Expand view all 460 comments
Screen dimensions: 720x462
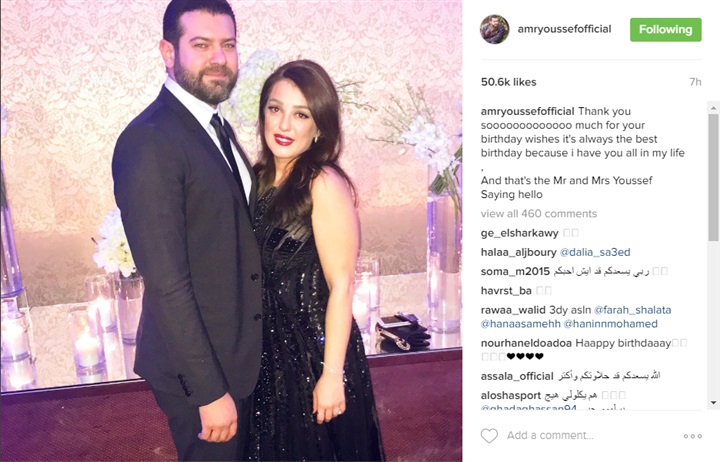(539, 214)
